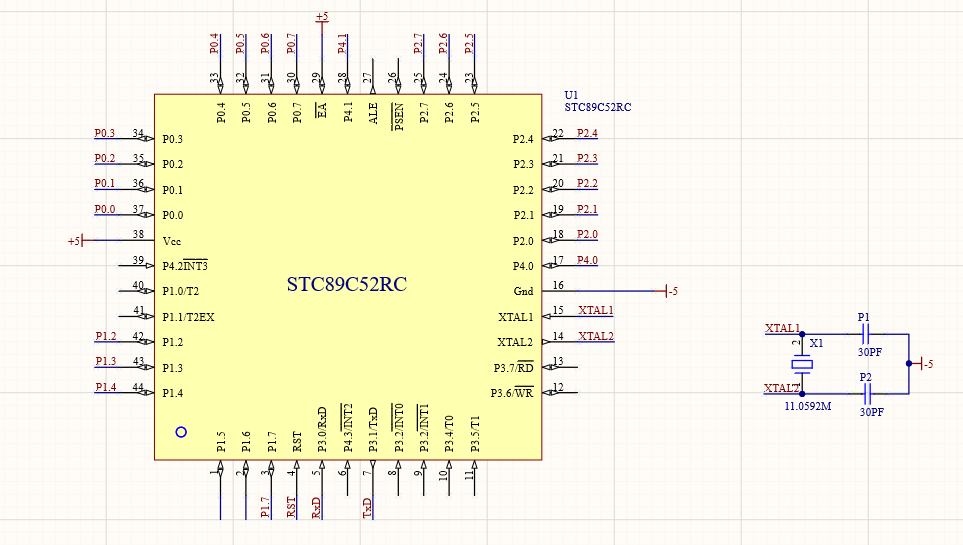
Task: Select the red P2.7 net label above pin 25
Action: pos(418,44)
